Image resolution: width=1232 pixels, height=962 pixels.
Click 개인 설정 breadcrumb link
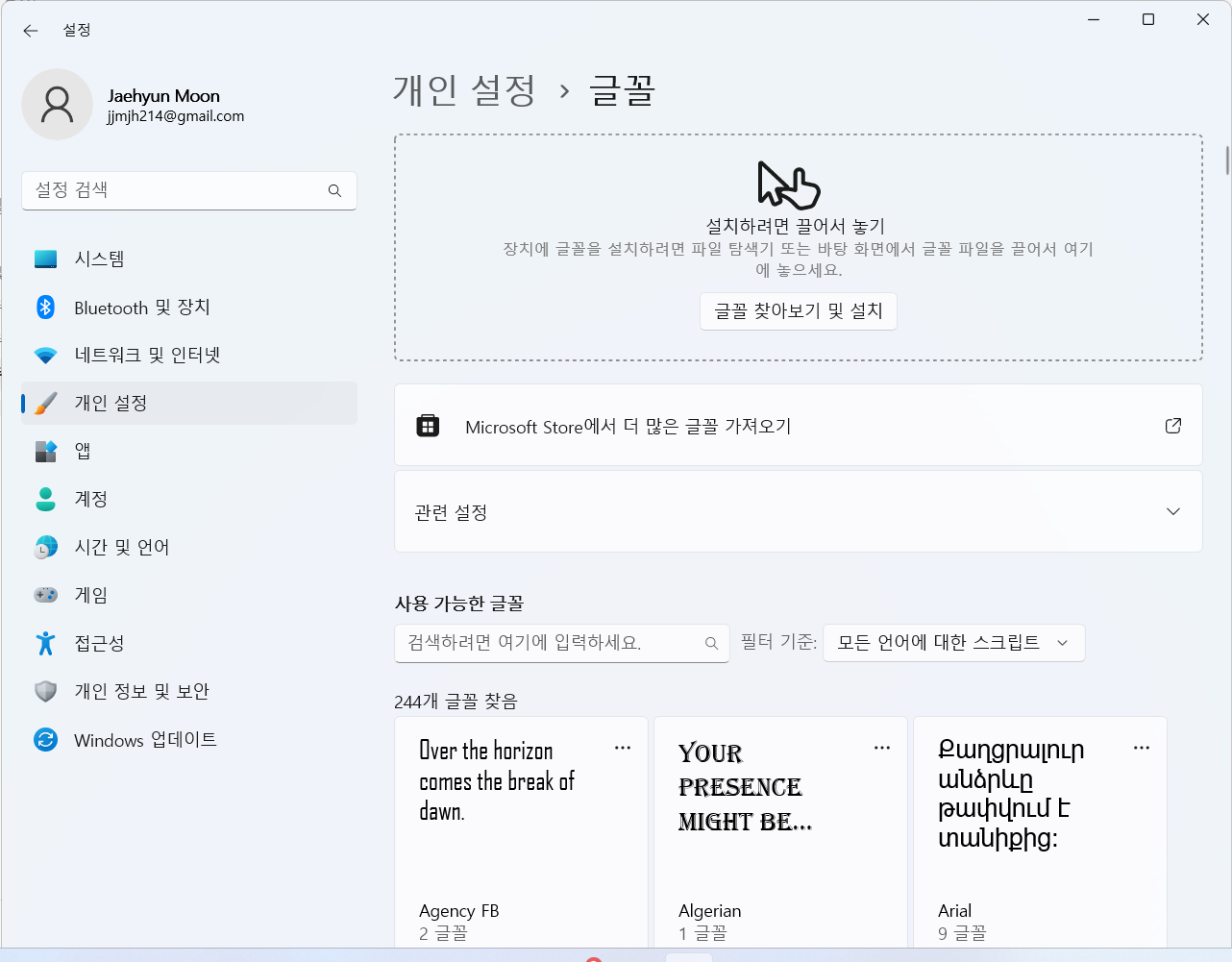coord(464,91)
